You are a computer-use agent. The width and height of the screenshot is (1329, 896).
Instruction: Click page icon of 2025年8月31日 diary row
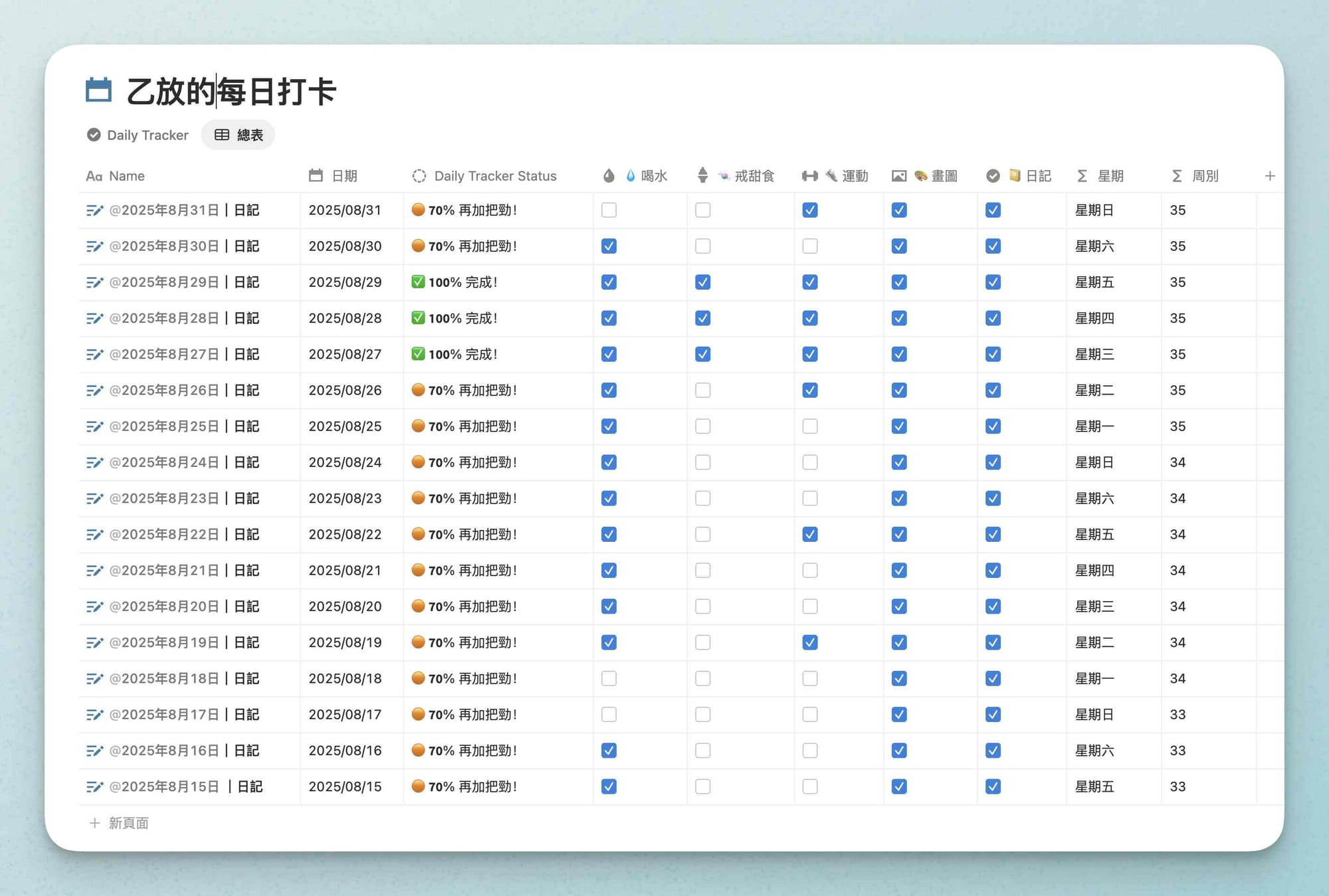94,211
